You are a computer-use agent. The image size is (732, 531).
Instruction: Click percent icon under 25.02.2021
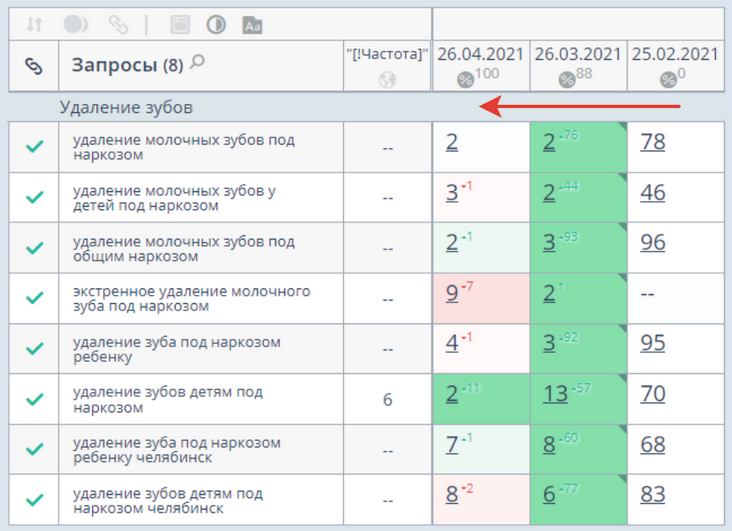pos(668,80)
